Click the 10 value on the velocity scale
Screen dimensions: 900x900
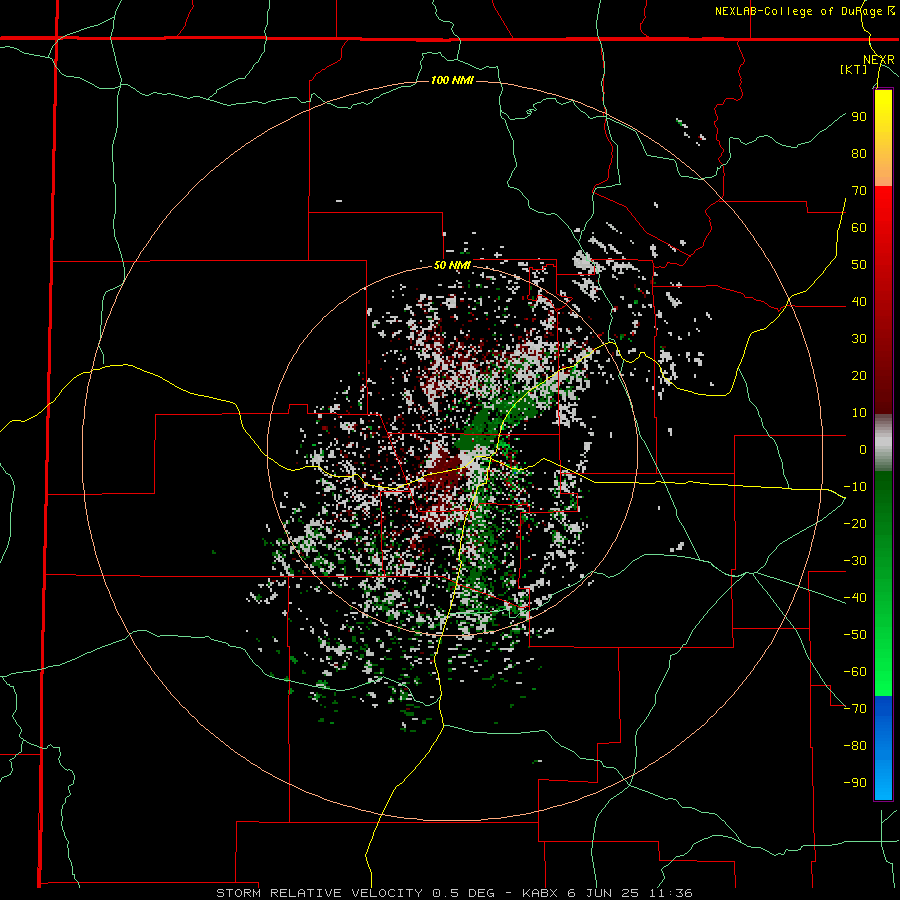[x=859, y=413]
